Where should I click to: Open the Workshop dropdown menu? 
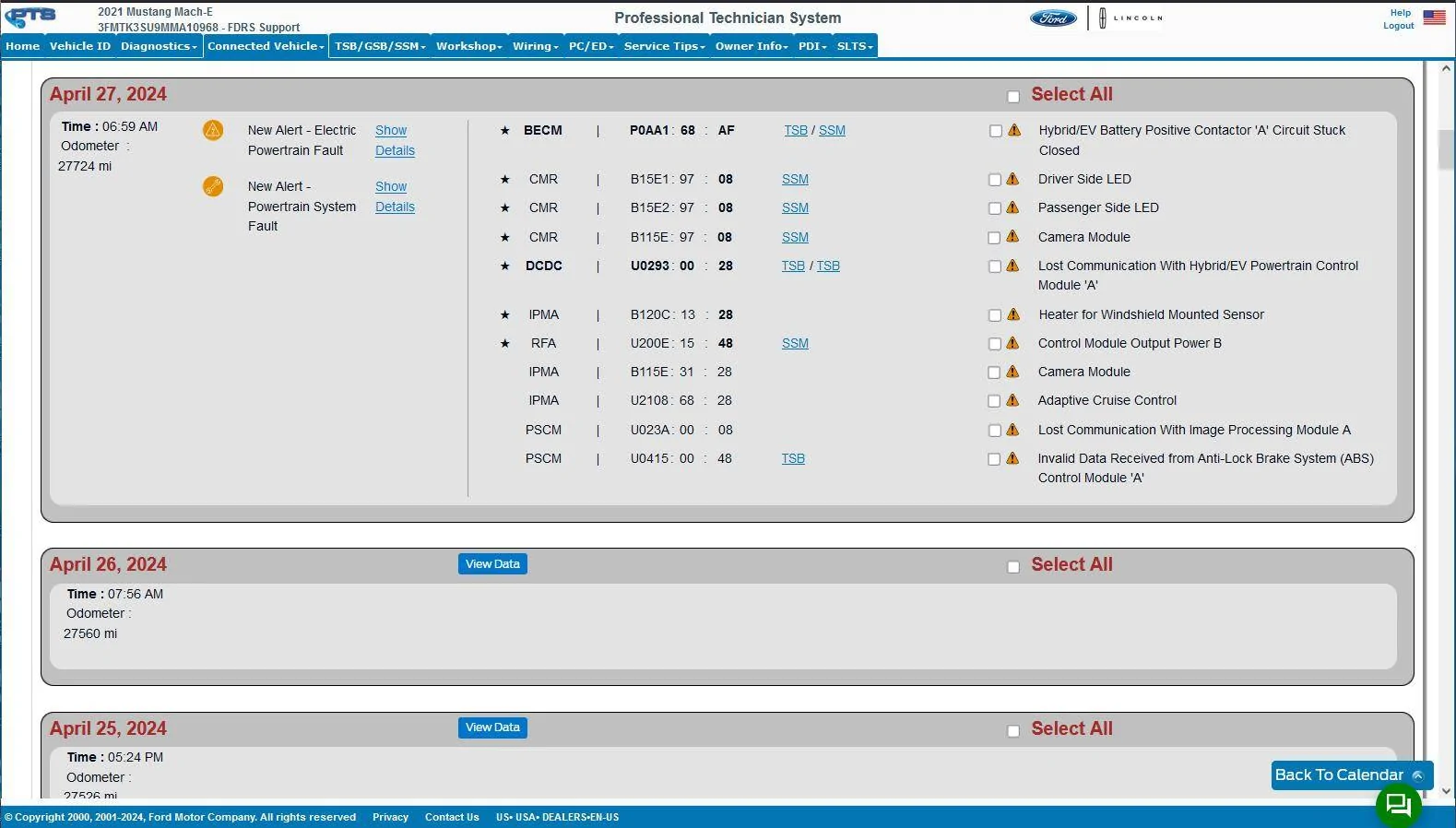469,46
